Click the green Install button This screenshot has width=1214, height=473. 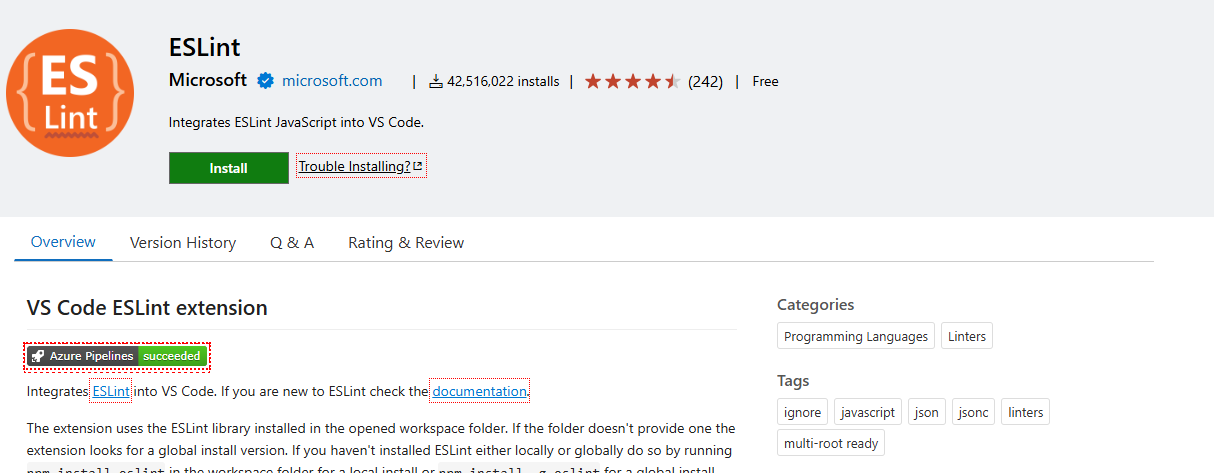228,168
